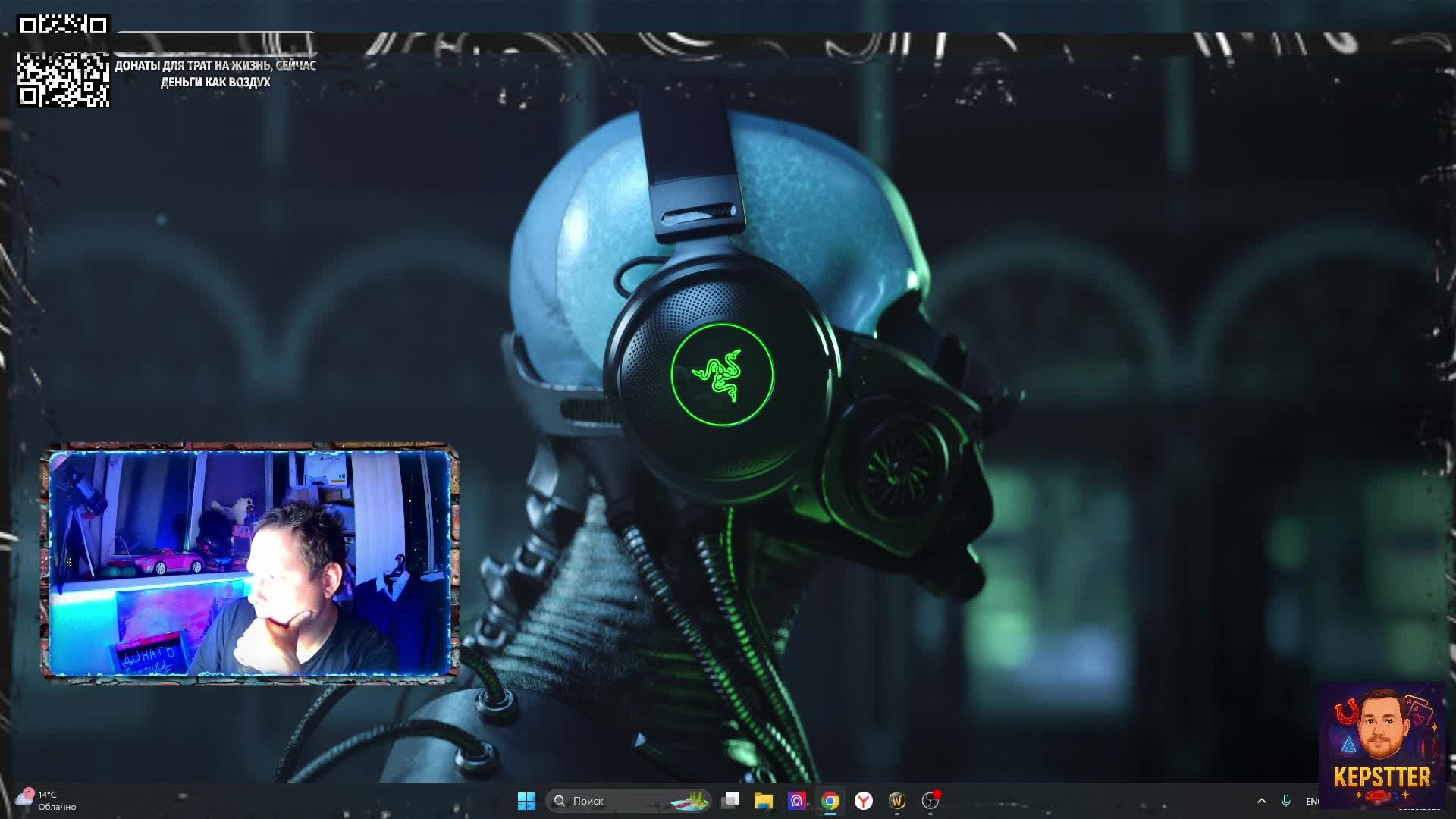Open the weather widget showing 14°C Облачно

(47, 801)
